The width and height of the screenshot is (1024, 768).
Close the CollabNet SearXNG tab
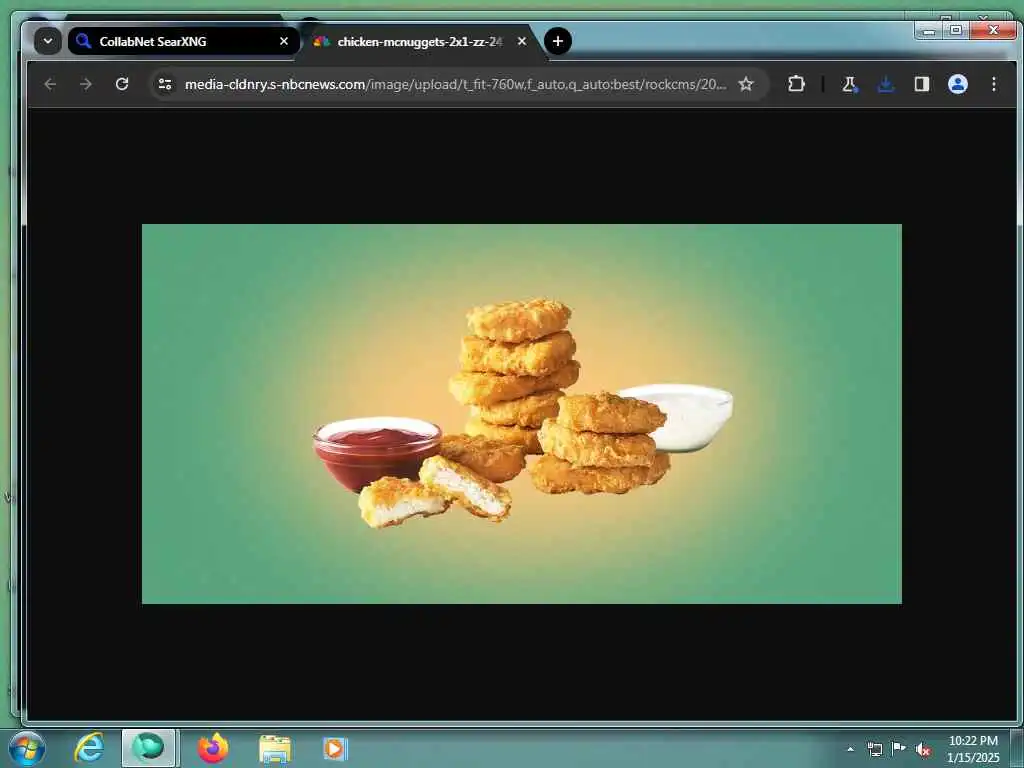283,41
